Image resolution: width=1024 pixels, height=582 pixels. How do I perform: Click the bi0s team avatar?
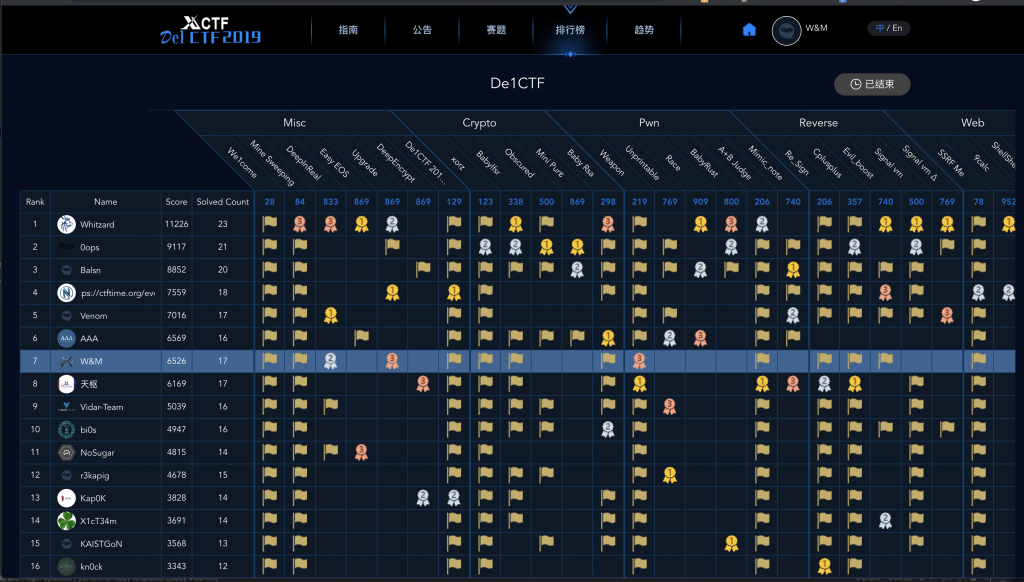tap(66, 430)
